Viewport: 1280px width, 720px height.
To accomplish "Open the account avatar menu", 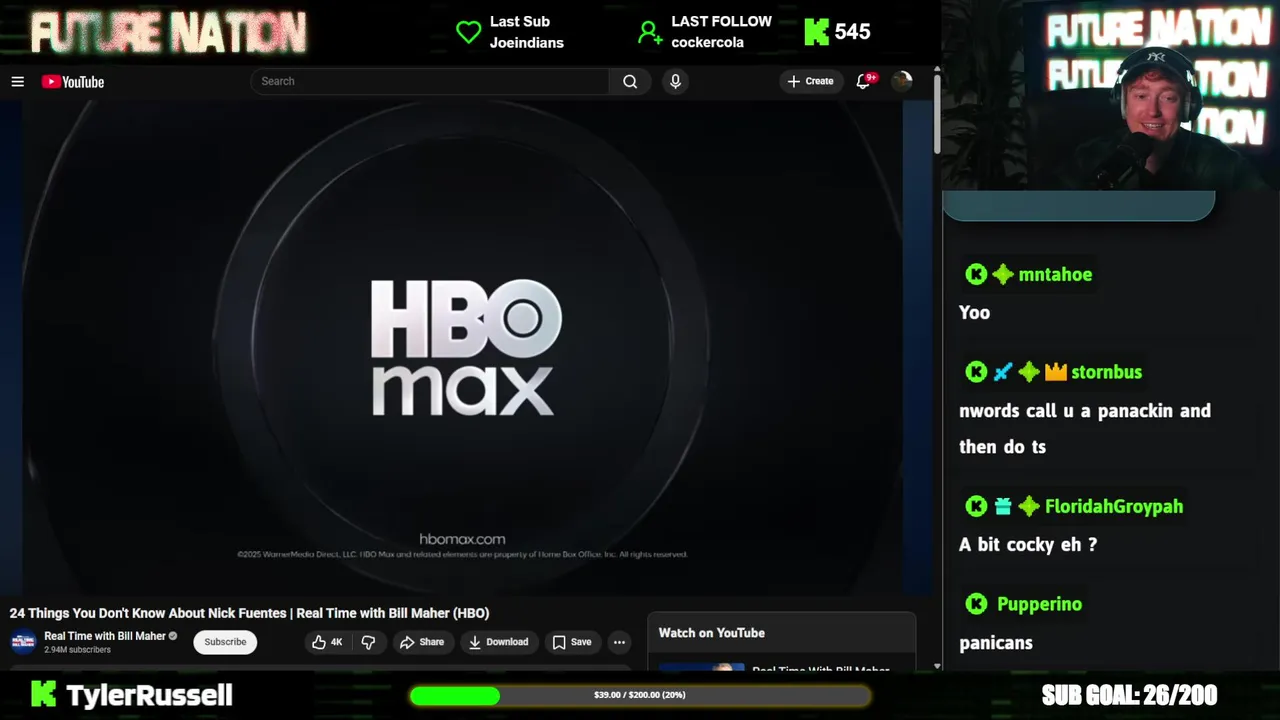I will tap(902, 82).
